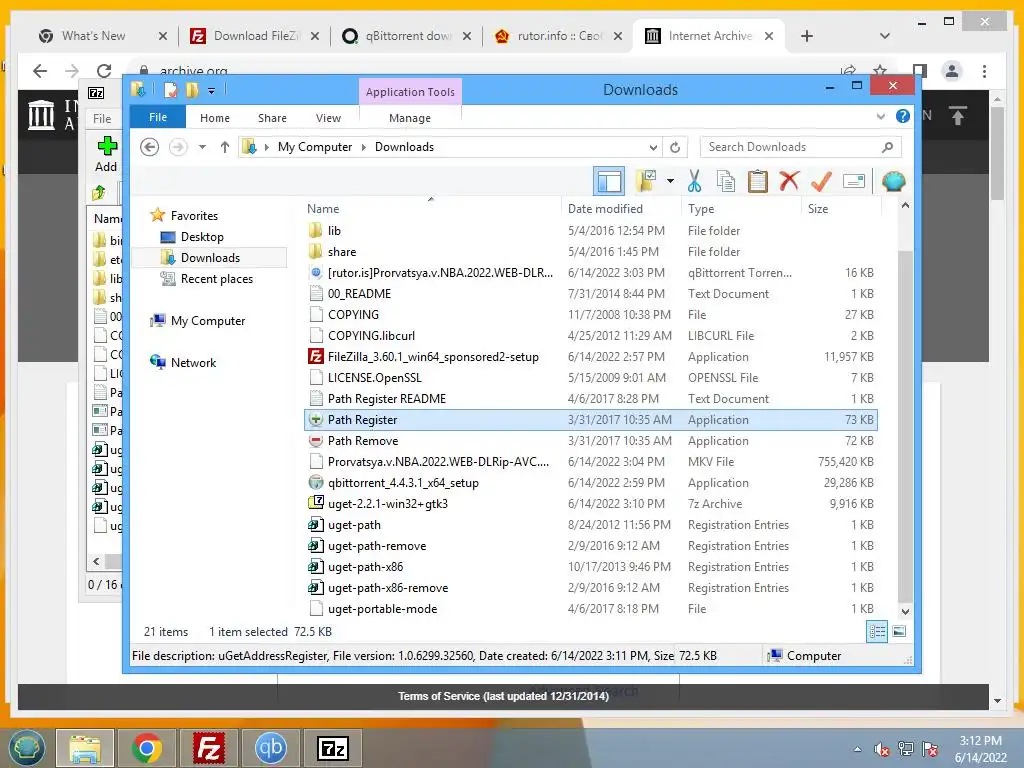The height and width of the screenshot is (768, 1024).
Task: Open the Share ribbon tab
Action: click(x=272, y=118)
